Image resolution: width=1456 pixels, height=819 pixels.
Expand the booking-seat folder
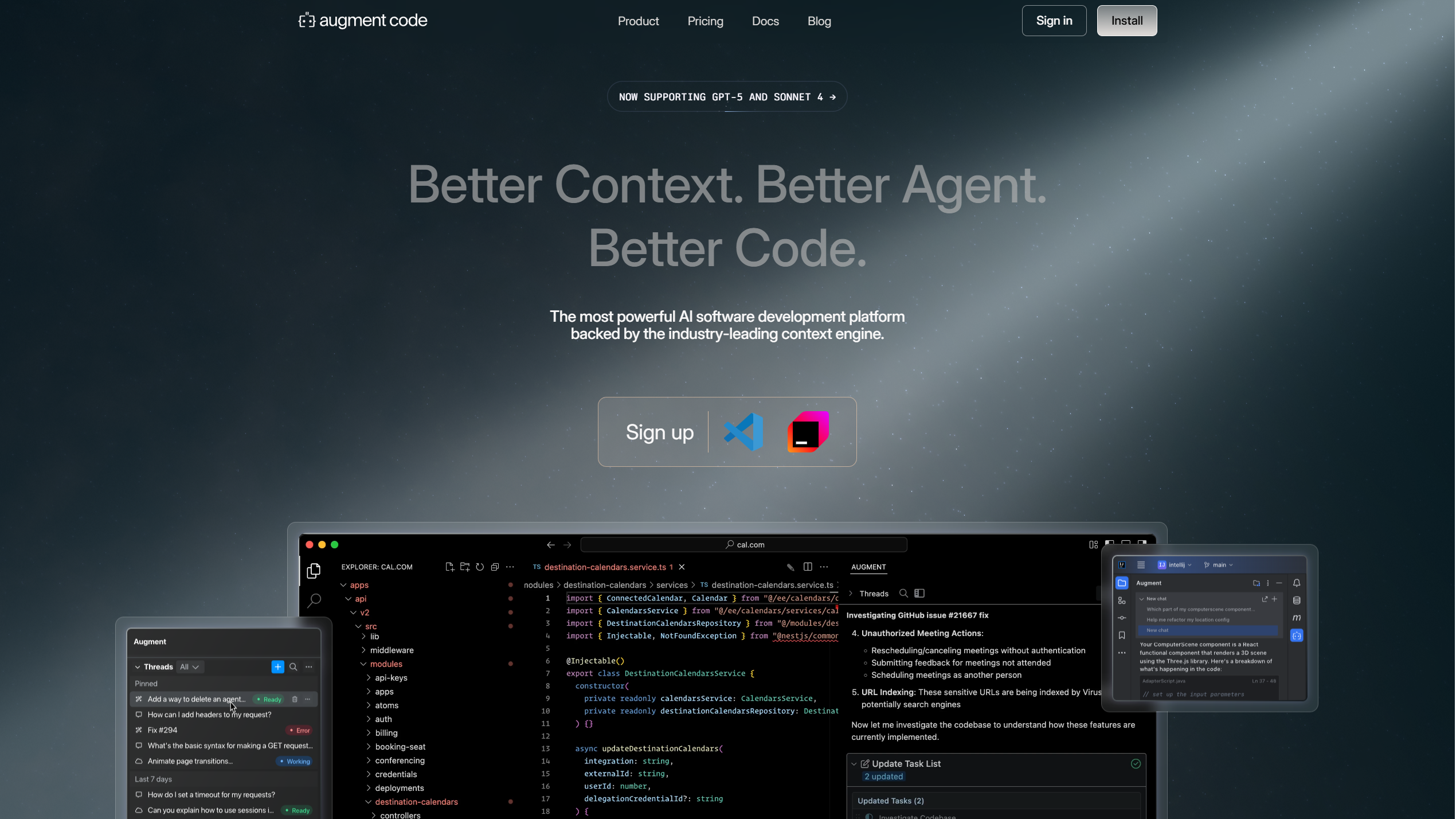(369, 747)
